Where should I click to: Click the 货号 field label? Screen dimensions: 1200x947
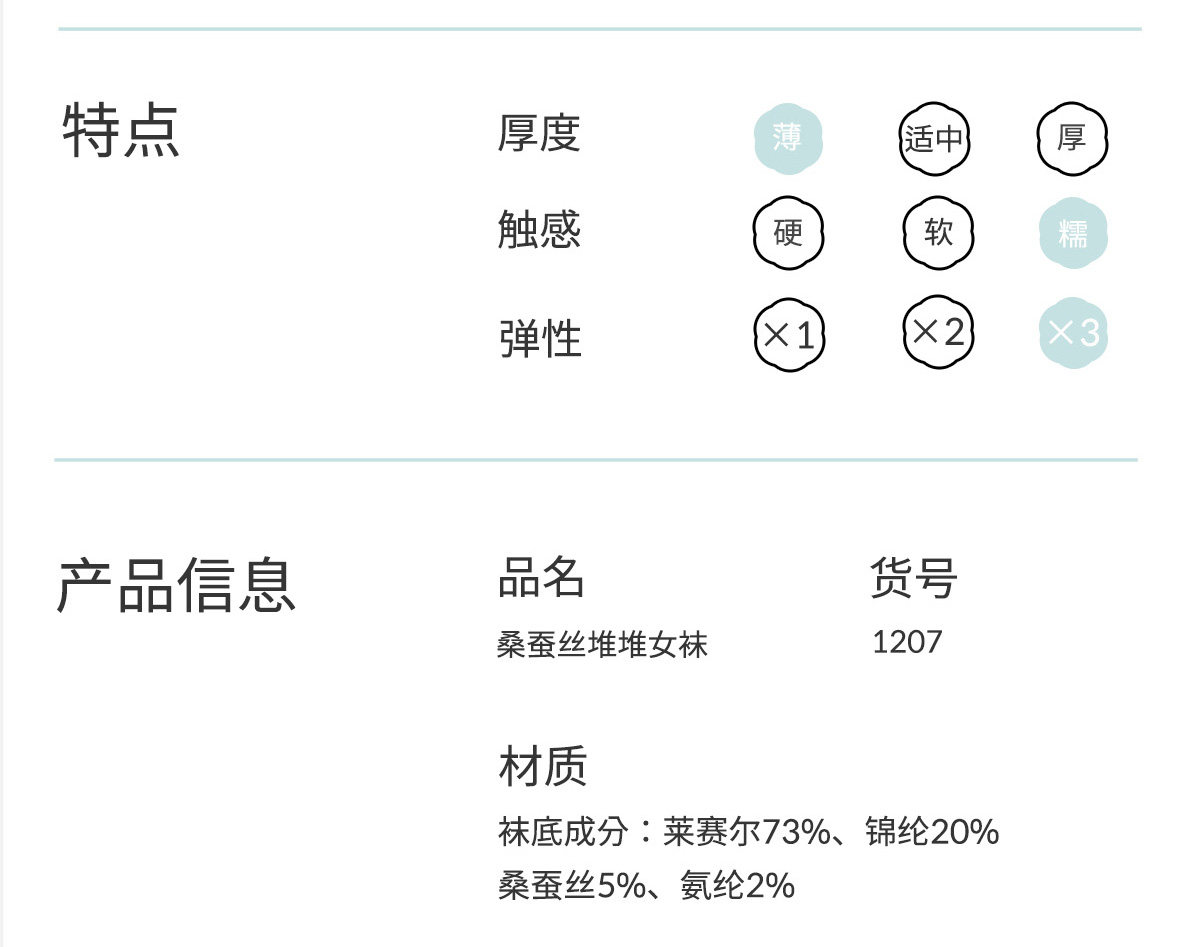click(x=913, y=578)
